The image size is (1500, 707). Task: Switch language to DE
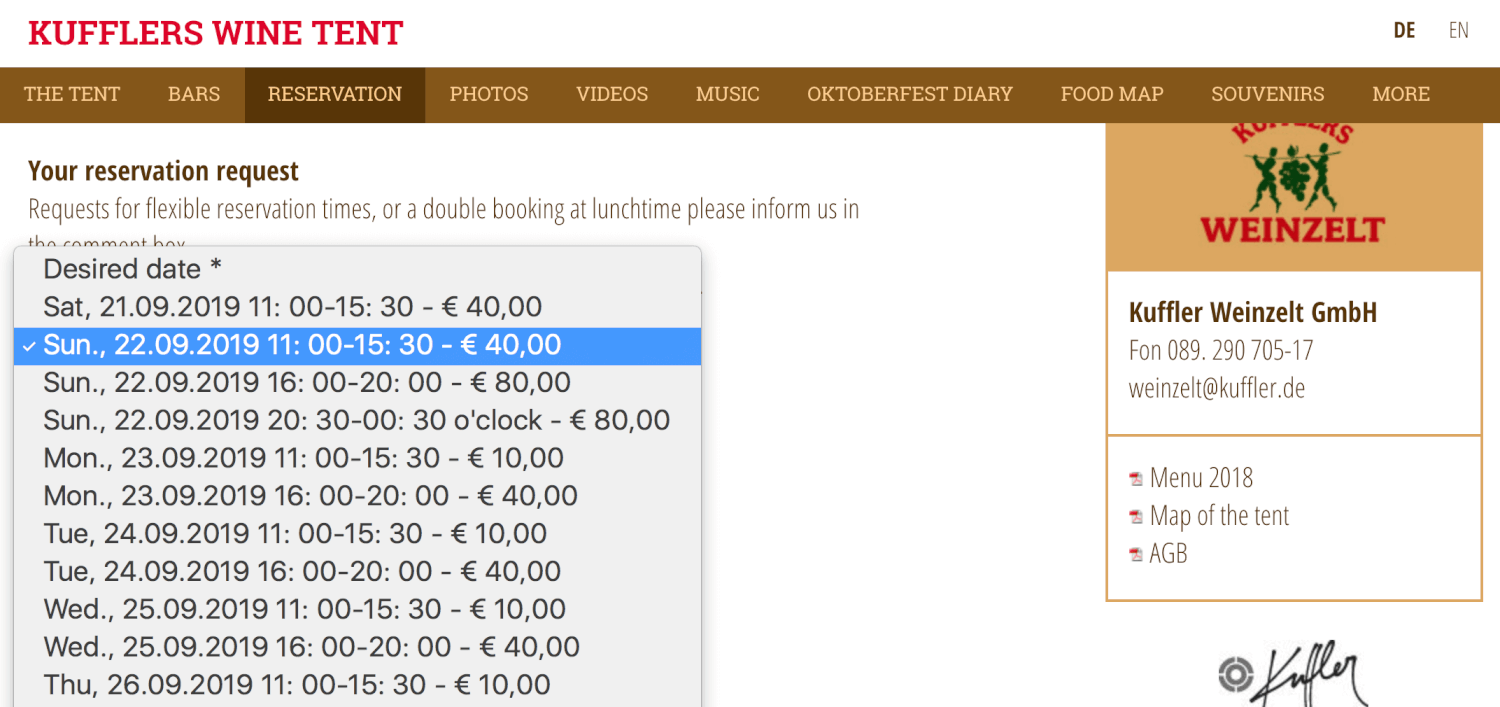pos(1405,31)
